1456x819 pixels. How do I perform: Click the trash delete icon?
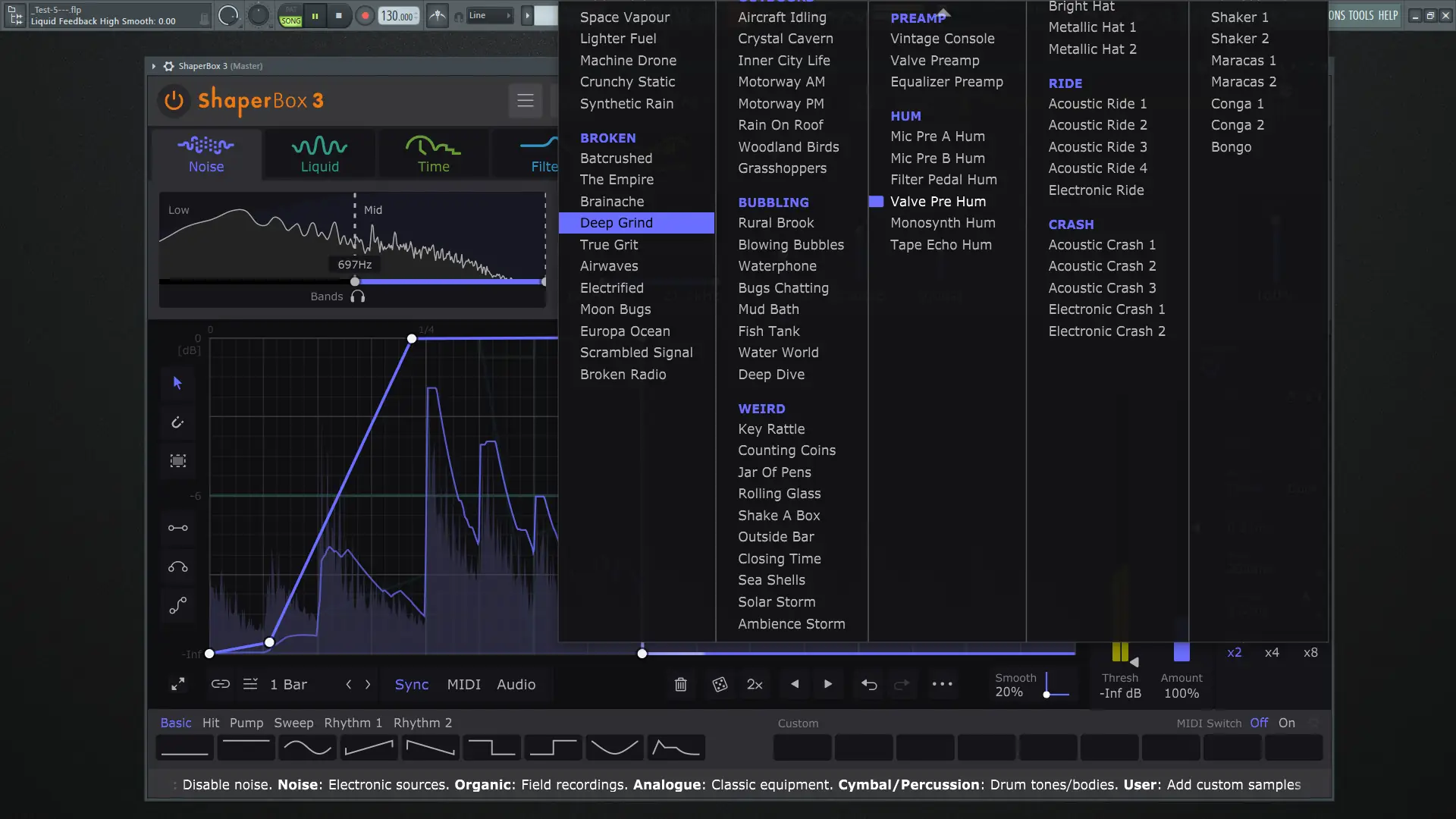(x=680, y=684)
